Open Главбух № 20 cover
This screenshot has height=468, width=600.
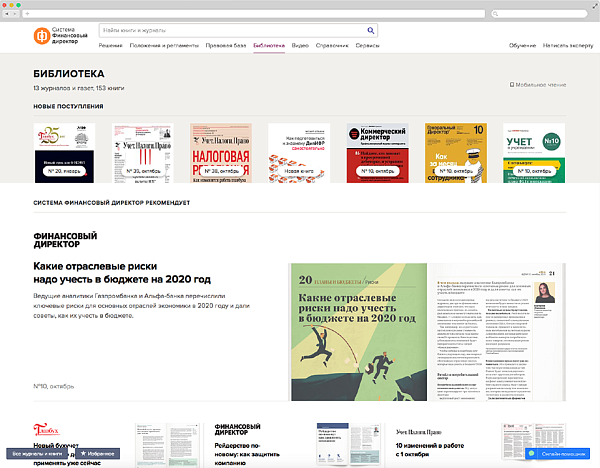(64, 153)
